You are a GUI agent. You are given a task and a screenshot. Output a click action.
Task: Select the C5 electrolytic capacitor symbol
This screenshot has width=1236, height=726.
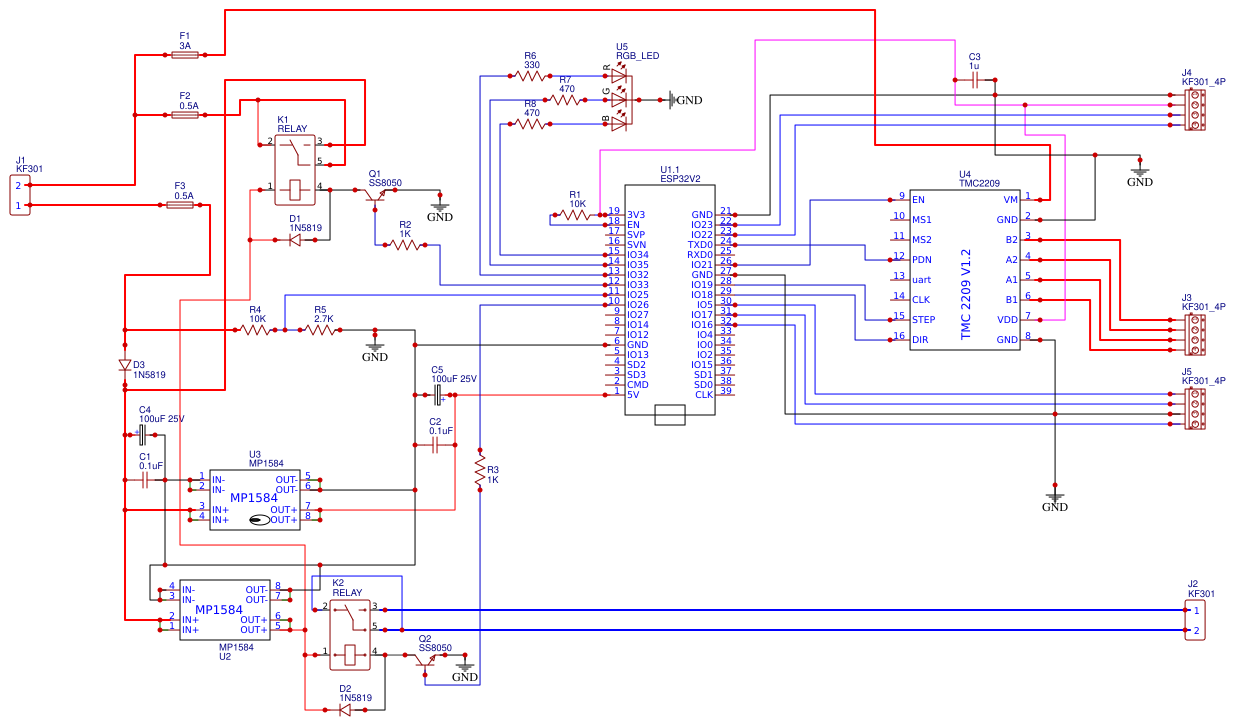pyautogui.click(x=438, y=395)
